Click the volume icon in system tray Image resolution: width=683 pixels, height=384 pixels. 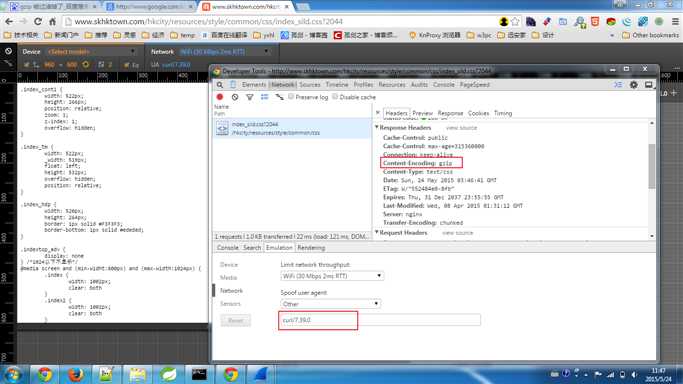[x=634, y=374]
